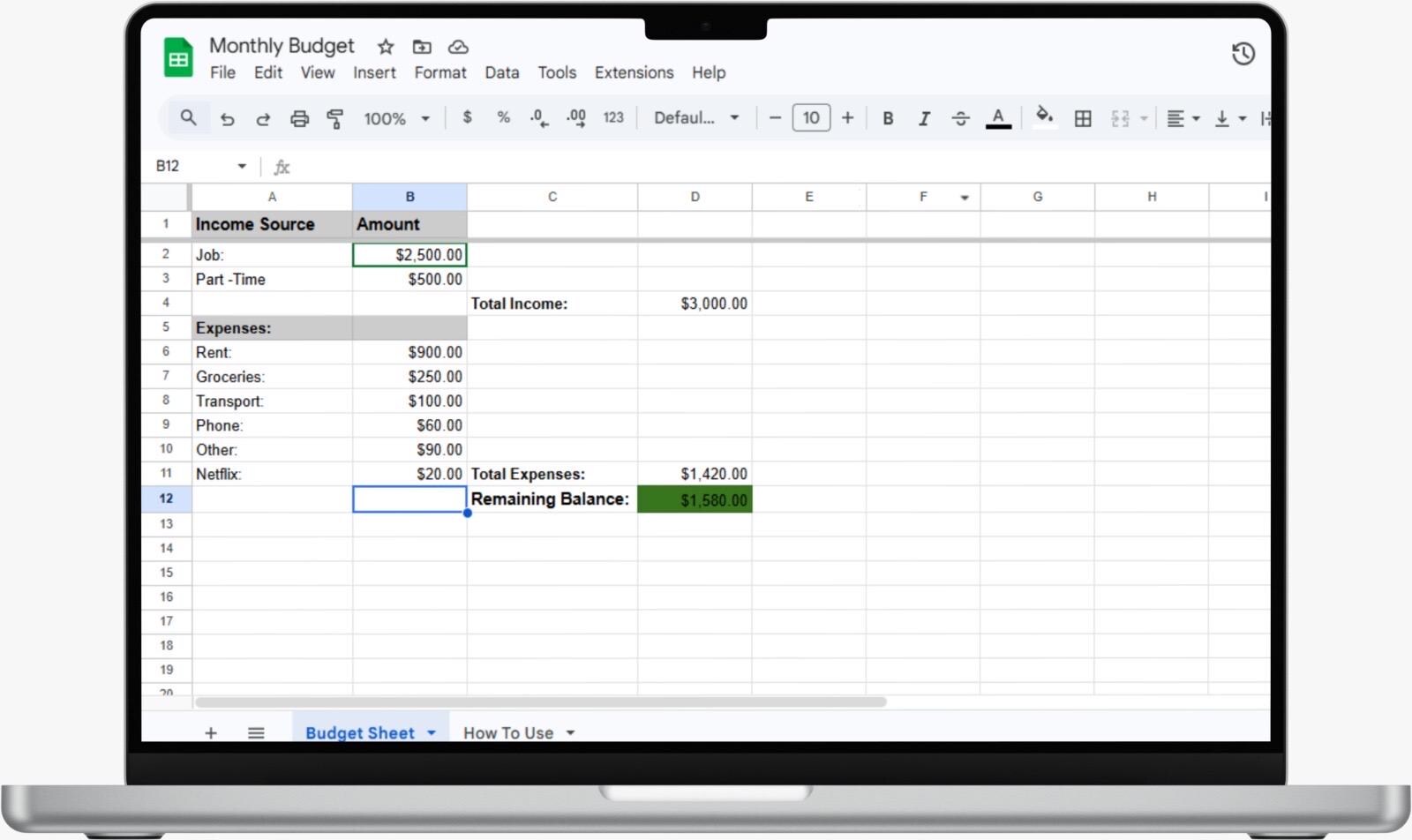Format as currency with dollar icon
1412x840 pixels.
[x=467, y=117]
